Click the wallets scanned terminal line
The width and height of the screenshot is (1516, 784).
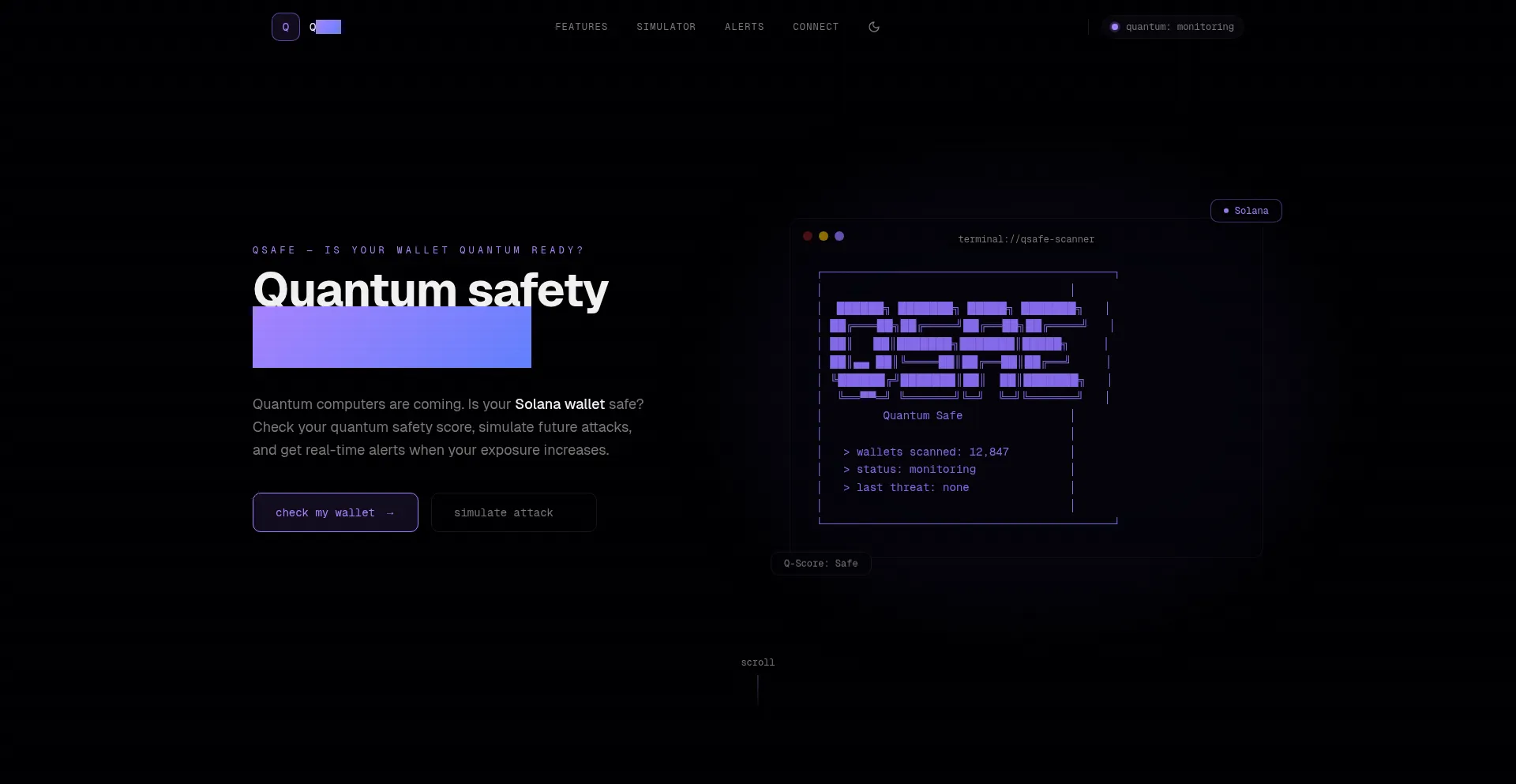point(926,452)
